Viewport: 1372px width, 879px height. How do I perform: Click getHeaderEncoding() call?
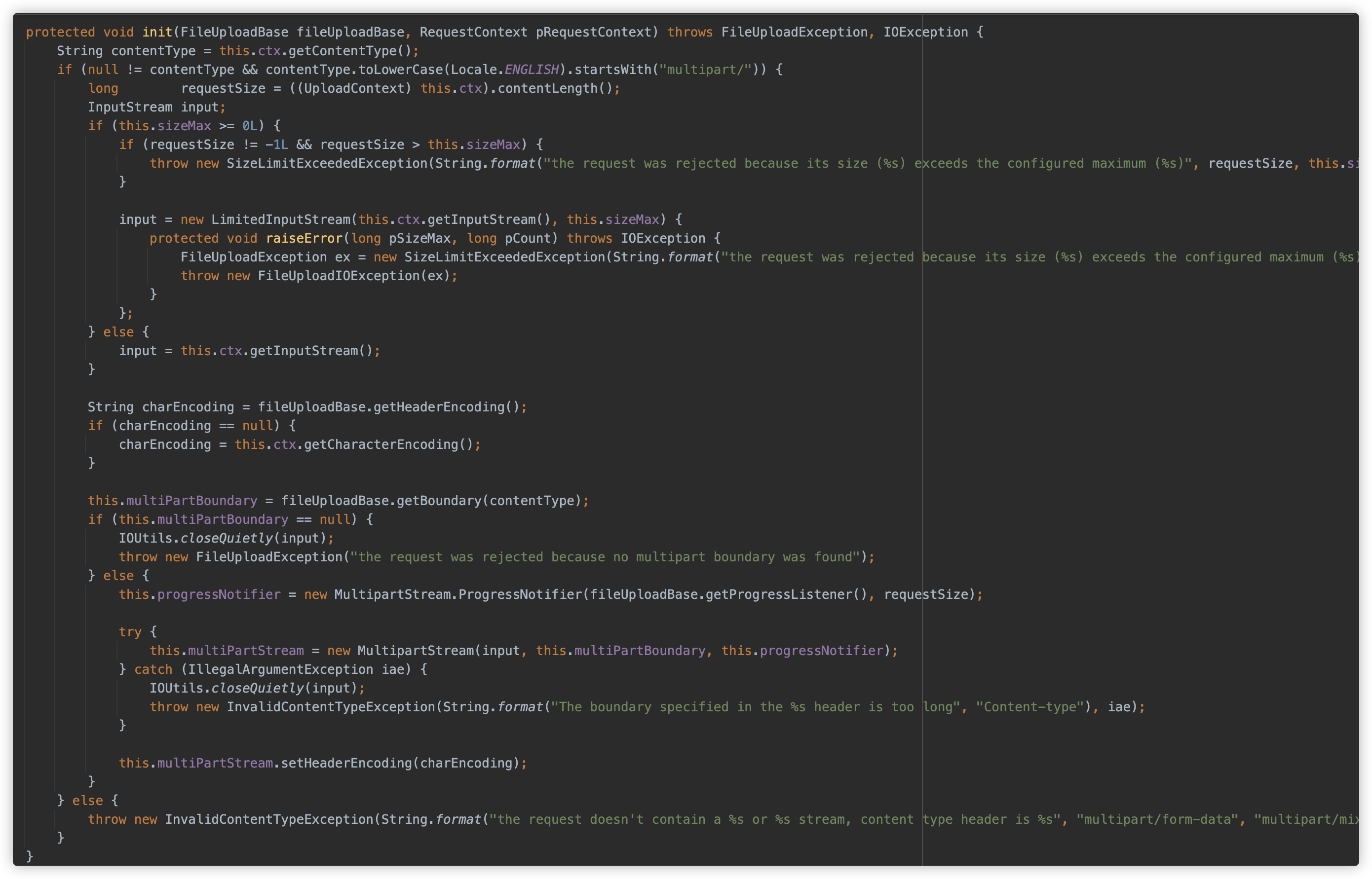pos(447,407)
